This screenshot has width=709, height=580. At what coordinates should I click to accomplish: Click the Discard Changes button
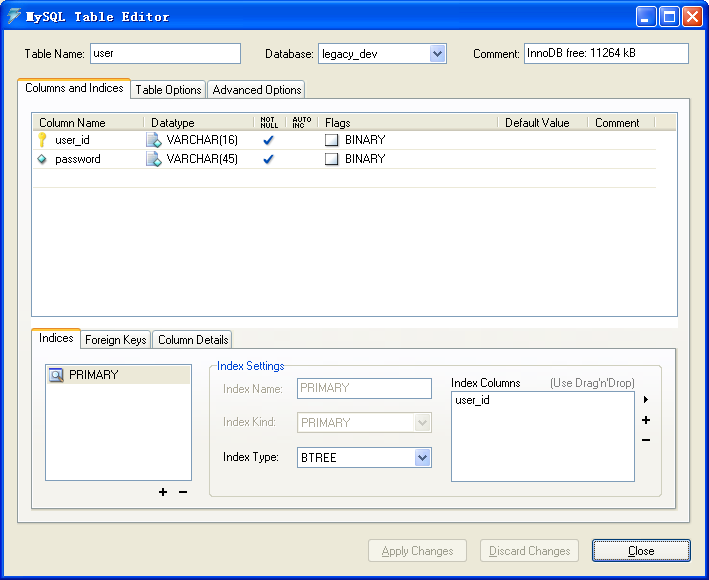coord(529,551)
